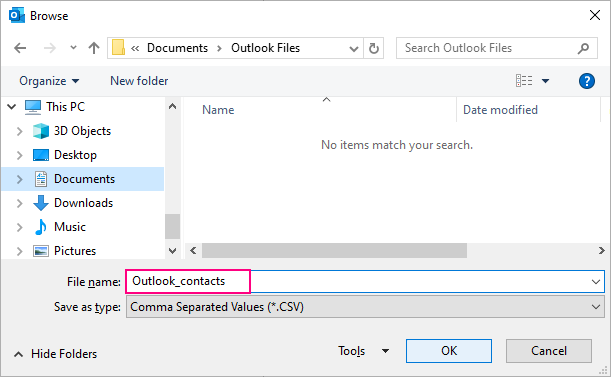Go up one folder level
This screenshot has height=377, width=611.
(x=94, y=48)
